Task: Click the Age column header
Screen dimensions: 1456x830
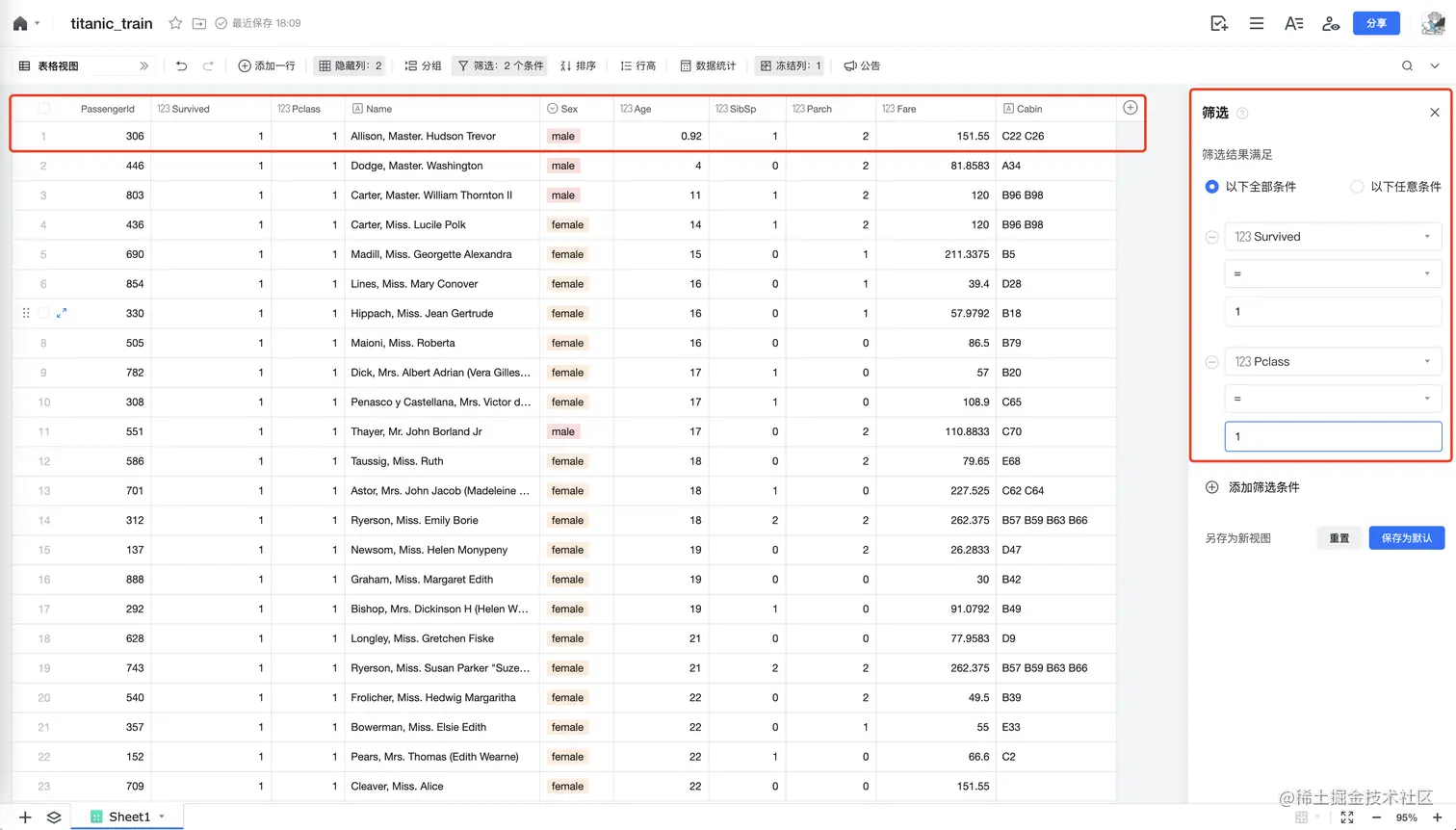Action: click(661, 109)
